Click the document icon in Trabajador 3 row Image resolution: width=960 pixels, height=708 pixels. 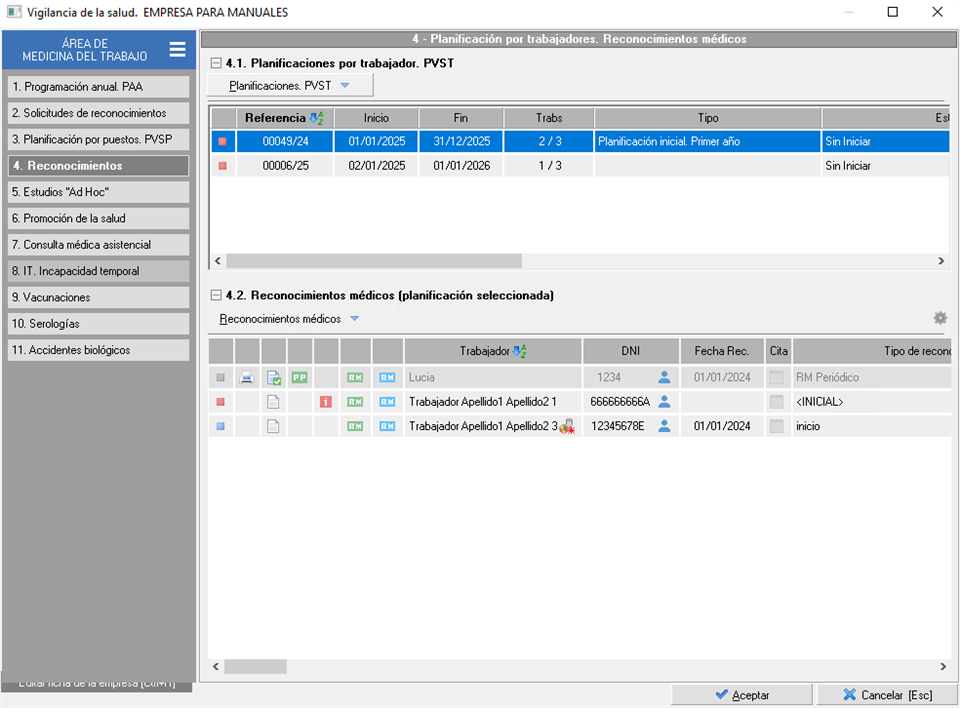[x=273, y=426]
